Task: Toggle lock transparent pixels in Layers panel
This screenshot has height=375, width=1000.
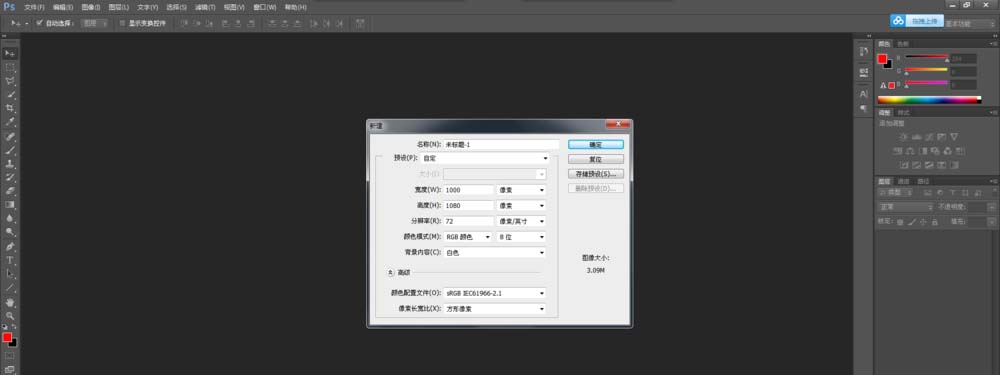Action: tap(900, 222)
